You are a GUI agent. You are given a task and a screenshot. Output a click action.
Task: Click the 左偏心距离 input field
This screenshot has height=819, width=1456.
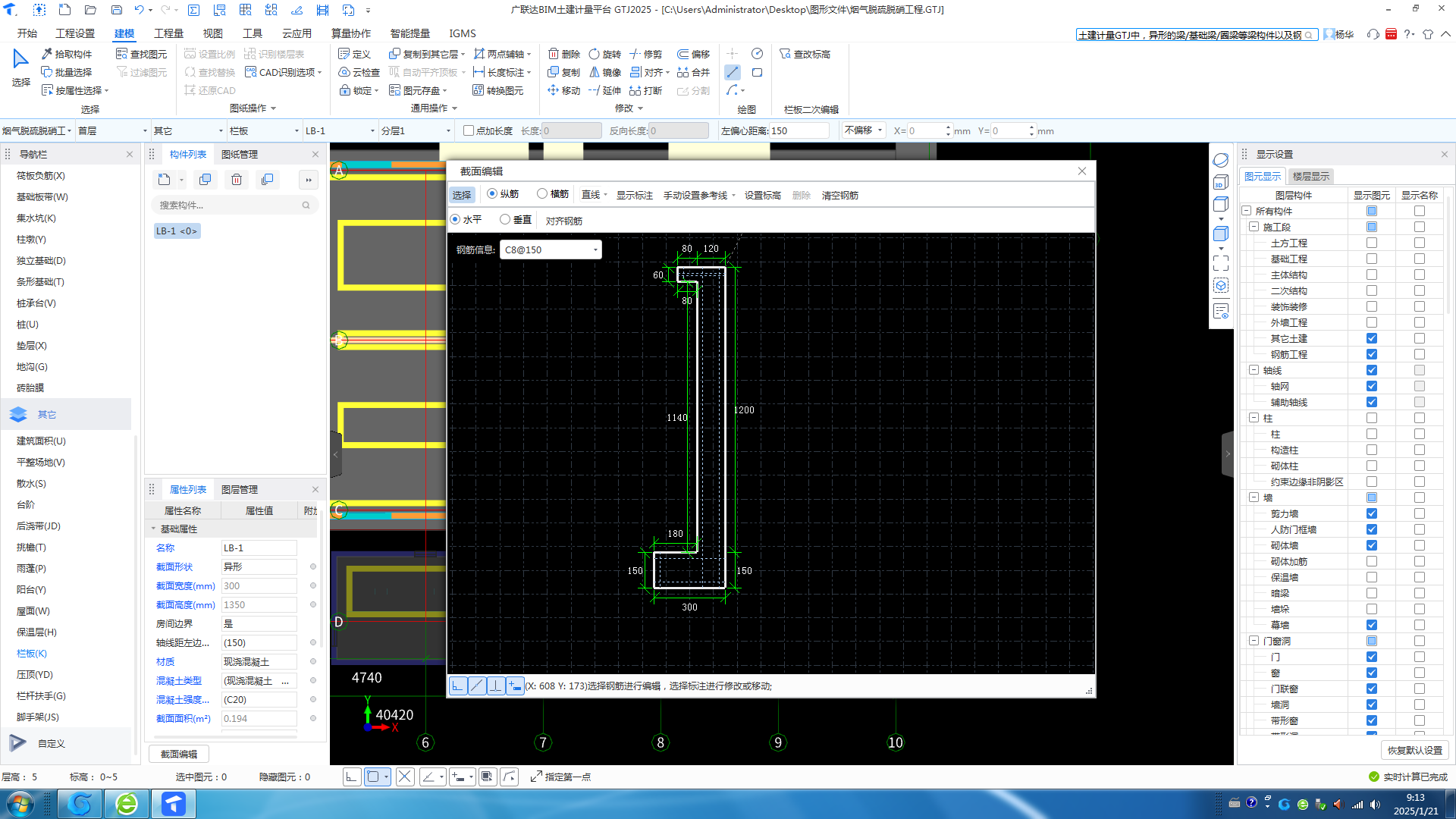click(x=799, y=130)
